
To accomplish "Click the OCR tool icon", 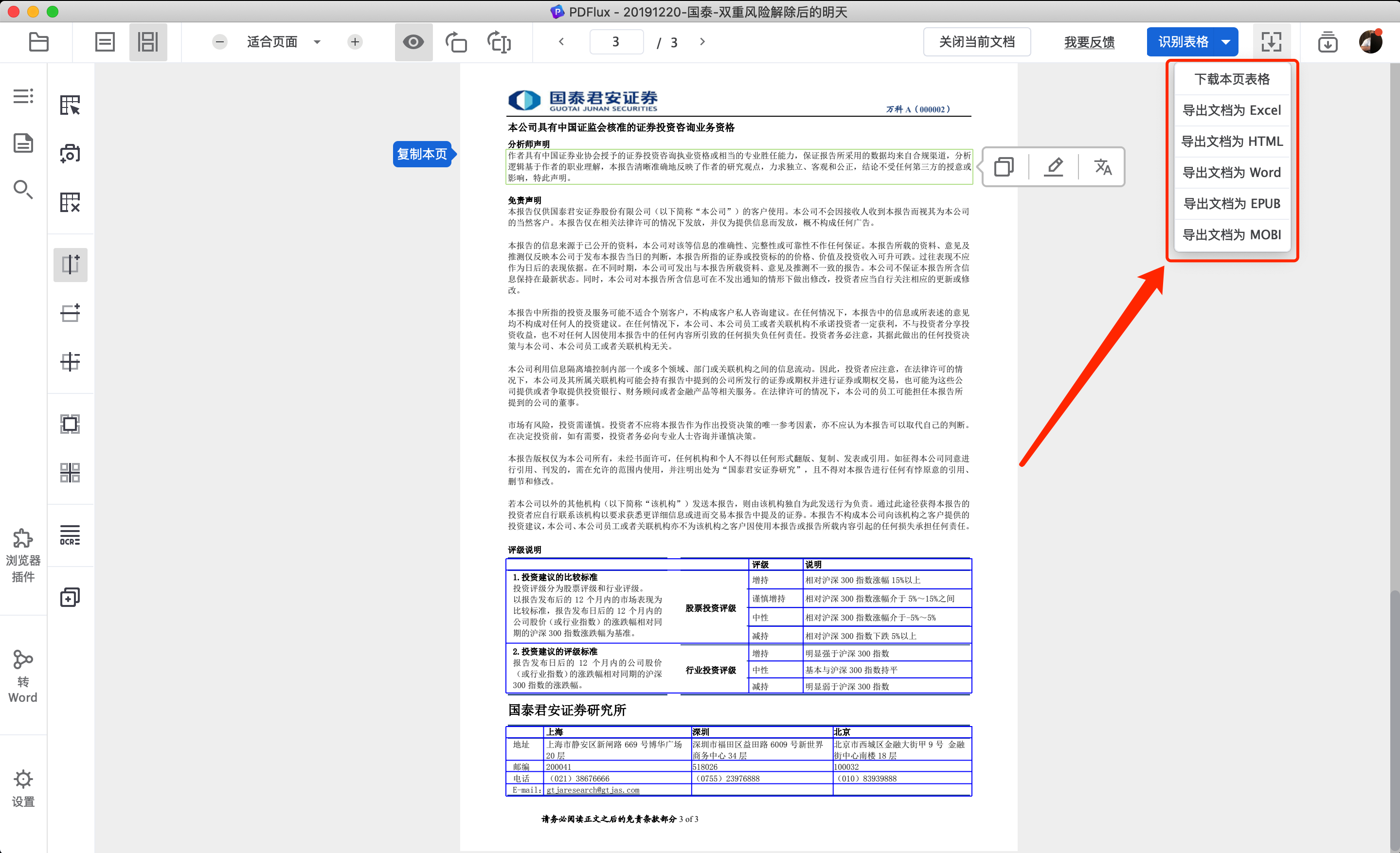I will point(70,535).
